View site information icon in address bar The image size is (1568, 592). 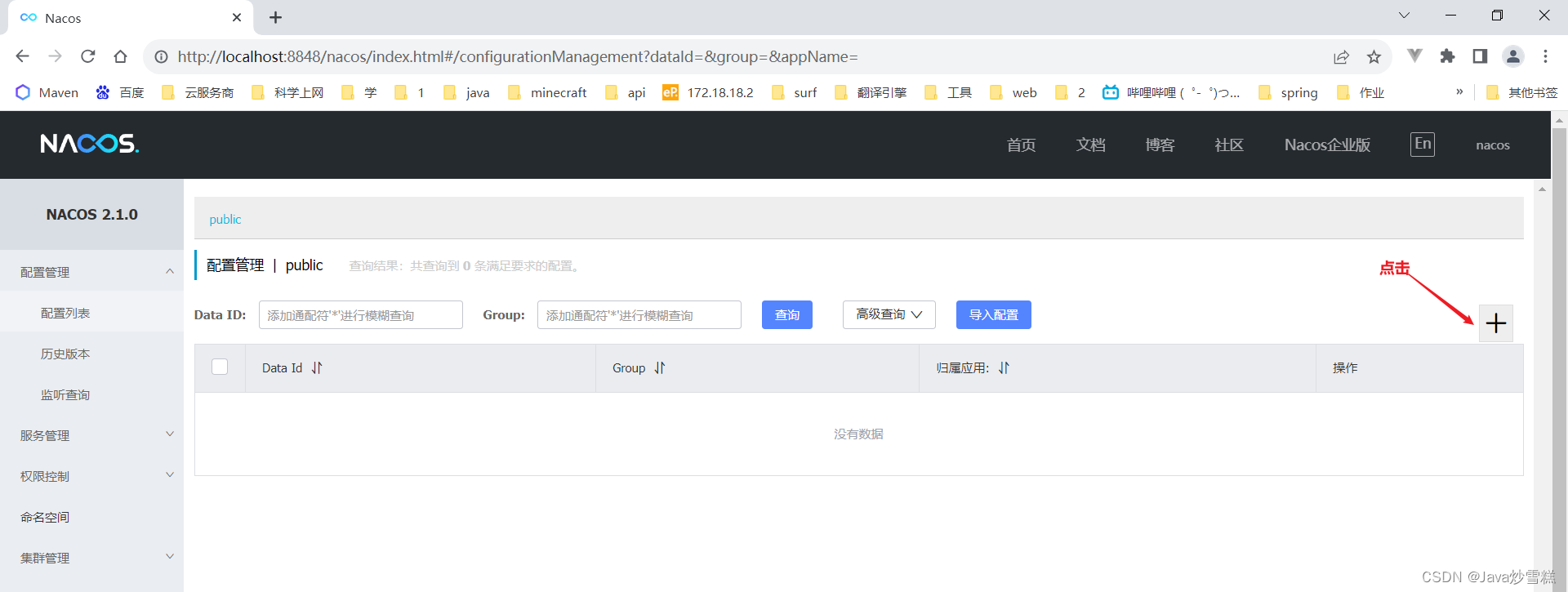click(x=162, y=56)
